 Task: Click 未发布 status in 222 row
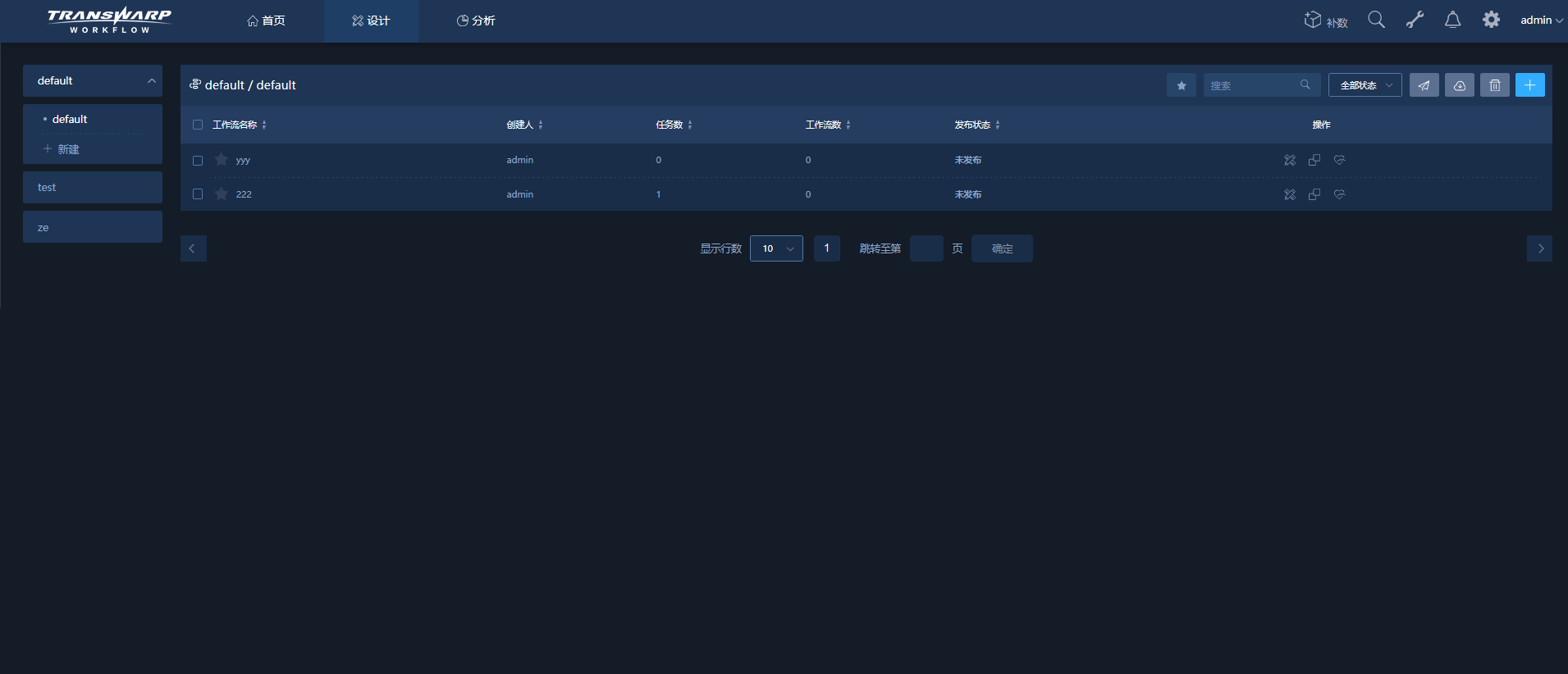pyautogui.click(x=968, y=194)
